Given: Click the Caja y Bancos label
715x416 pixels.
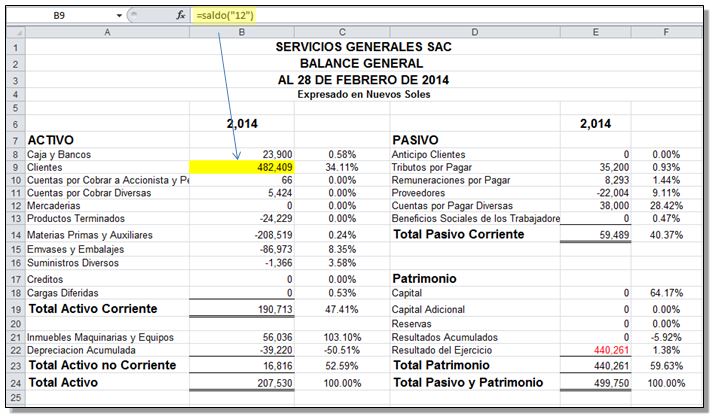Looking at the screenshot, I should click(x=59, y=155).
